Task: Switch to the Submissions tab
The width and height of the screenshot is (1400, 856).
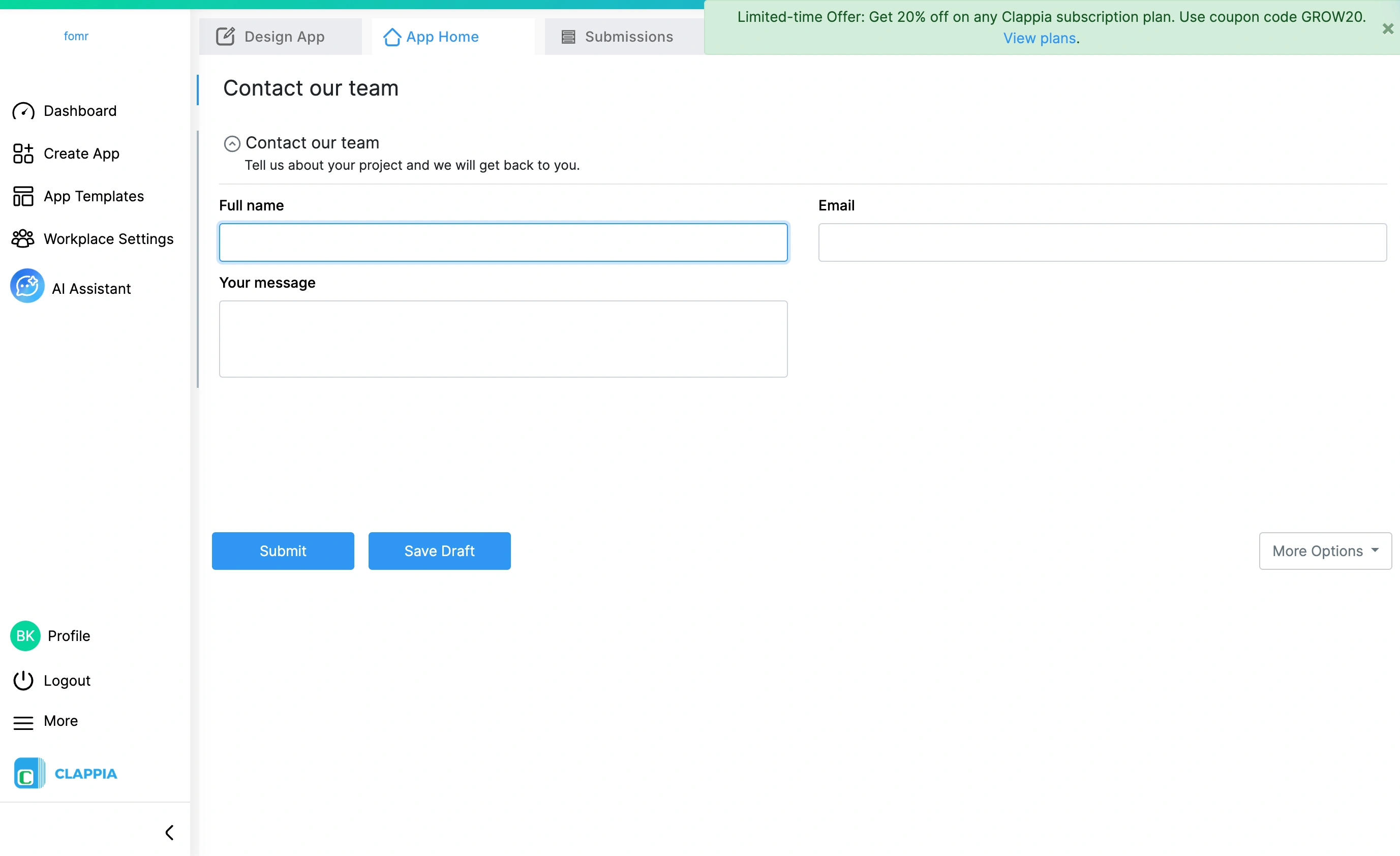Action: pyautogui.click(x=624, y=37)
